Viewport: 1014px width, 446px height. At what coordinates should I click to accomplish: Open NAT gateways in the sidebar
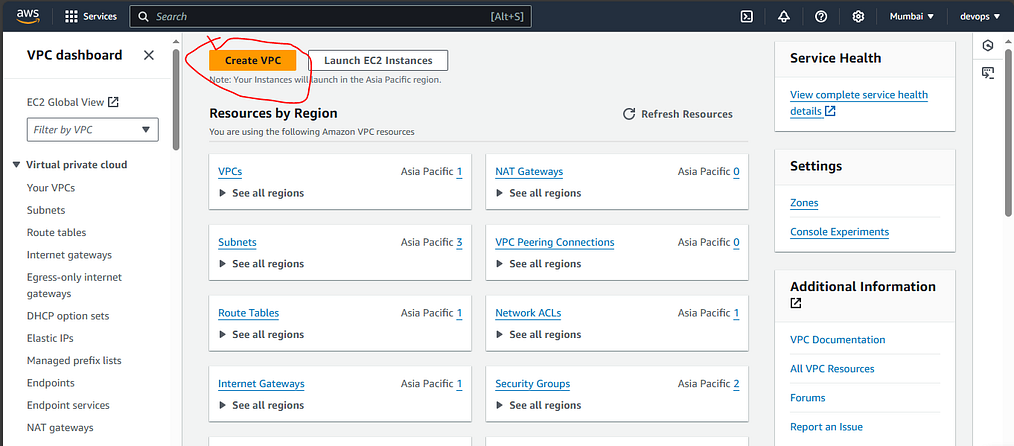tap(60, 427)
